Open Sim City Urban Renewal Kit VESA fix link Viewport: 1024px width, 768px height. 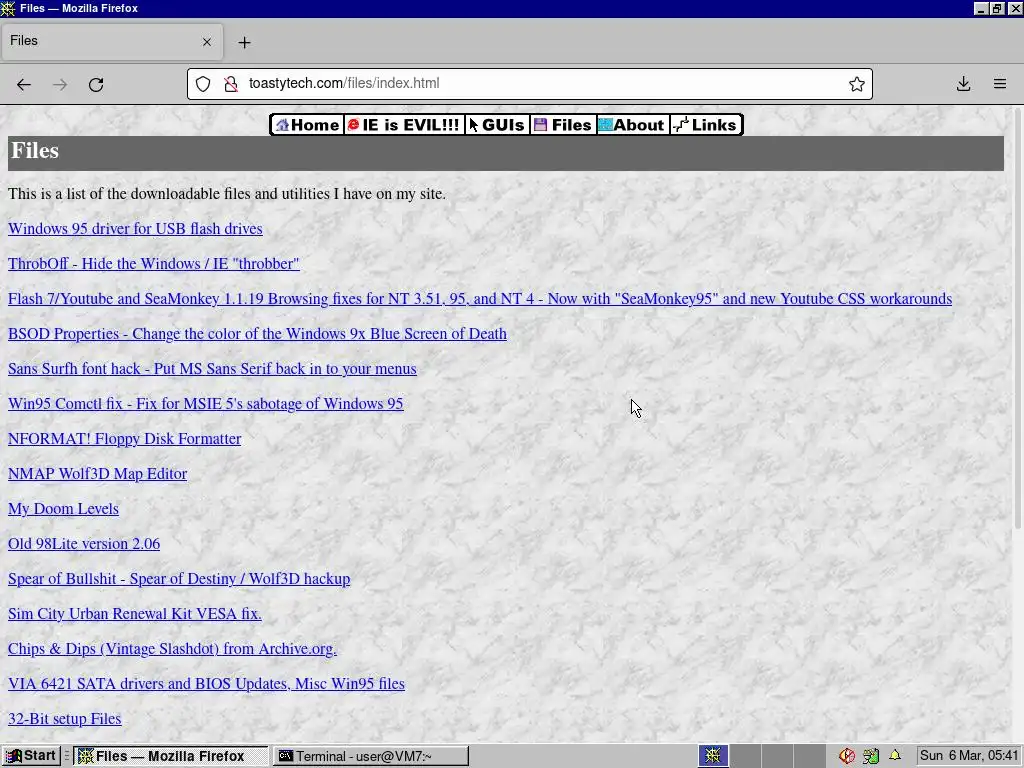click(x=135, y=614)
